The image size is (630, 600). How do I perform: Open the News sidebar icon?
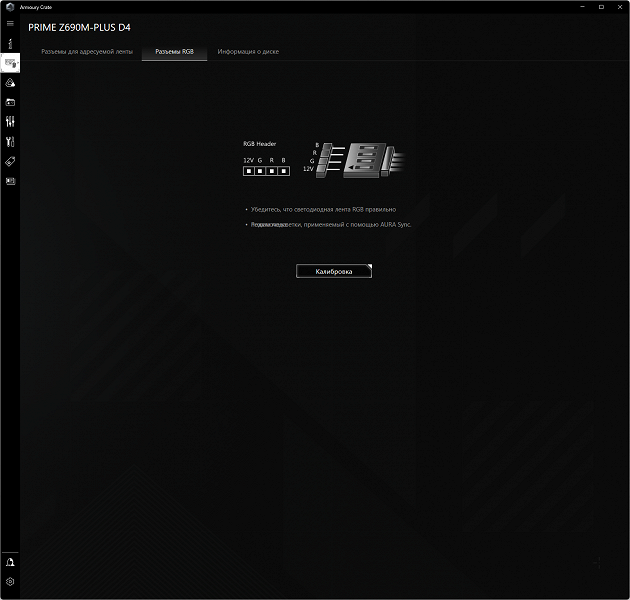[x=10, y=181]
